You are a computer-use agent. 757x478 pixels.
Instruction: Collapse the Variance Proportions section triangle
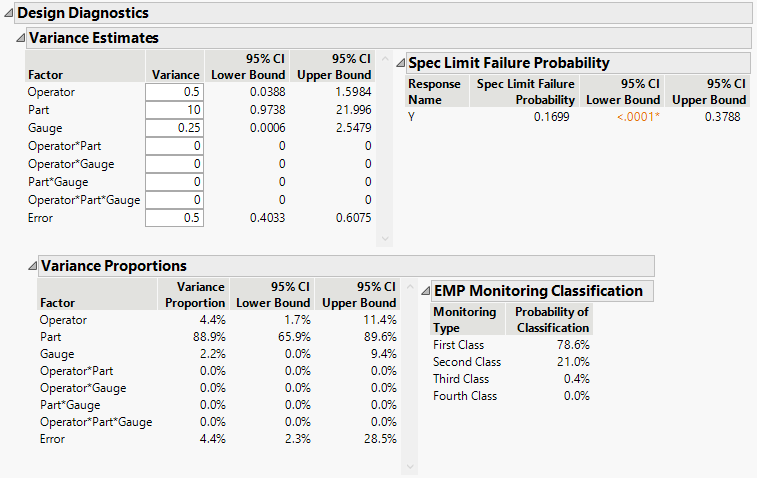[x=32, y=266]
